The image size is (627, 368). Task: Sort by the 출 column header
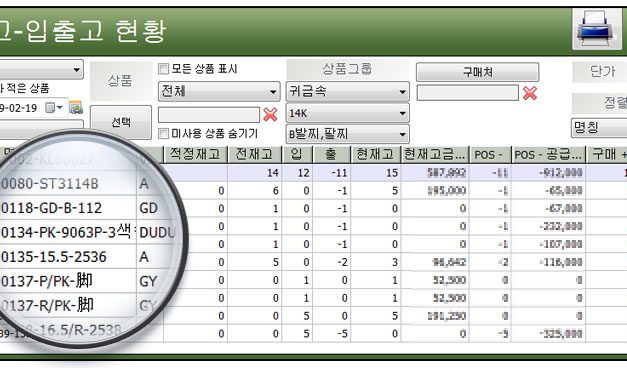(x=331, y=154)
